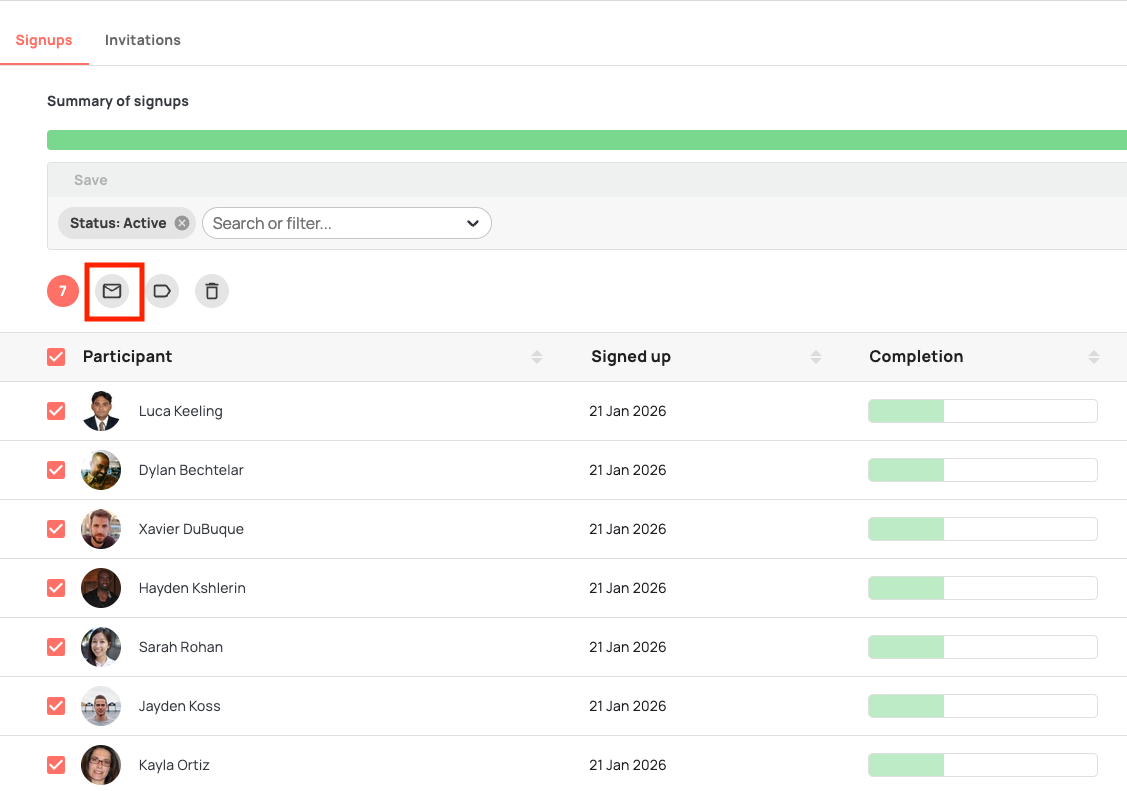Deselect Hayden Kshlerin's row checkbox
This screenshot has height=791, width=1127.
[x=56, y=588]
